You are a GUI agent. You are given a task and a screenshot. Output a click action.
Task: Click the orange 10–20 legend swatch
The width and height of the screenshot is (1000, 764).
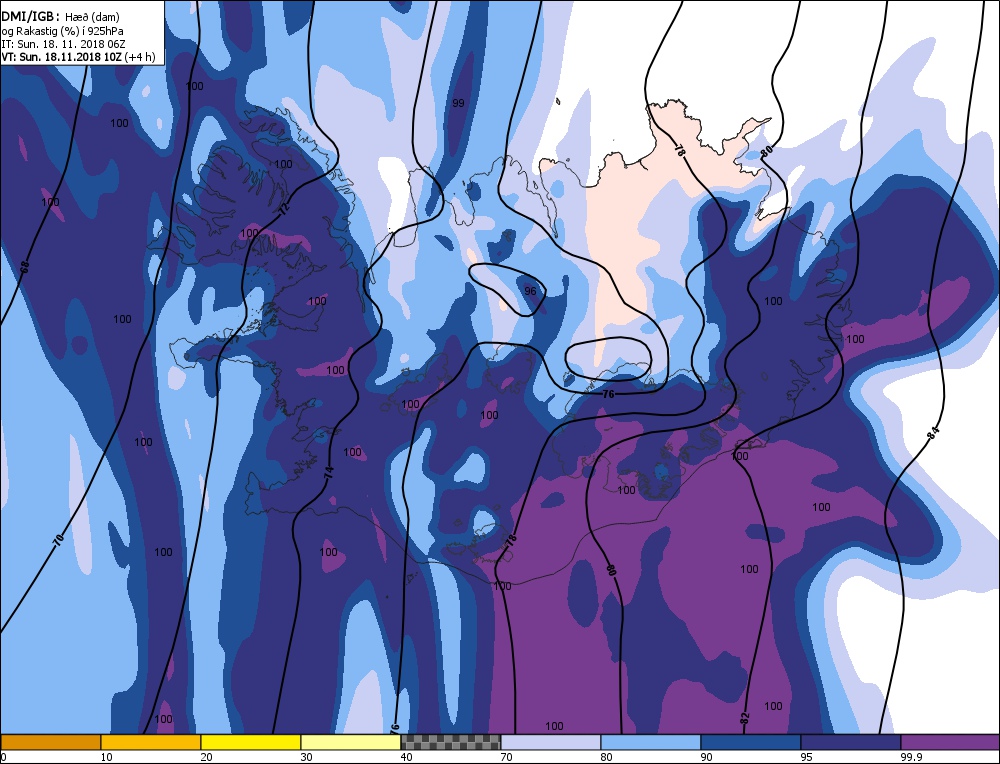coord(151,742)
